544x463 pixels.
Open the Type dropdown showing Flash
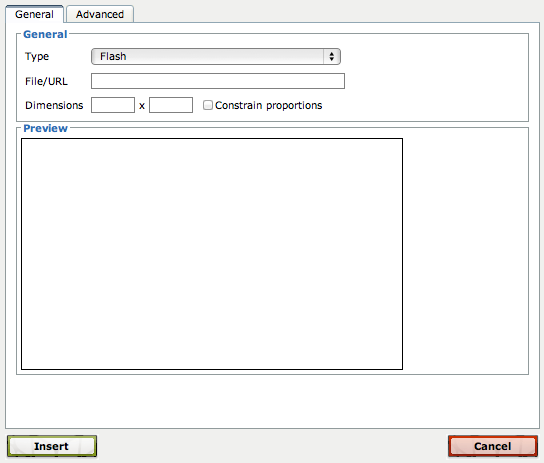(216, 57)
